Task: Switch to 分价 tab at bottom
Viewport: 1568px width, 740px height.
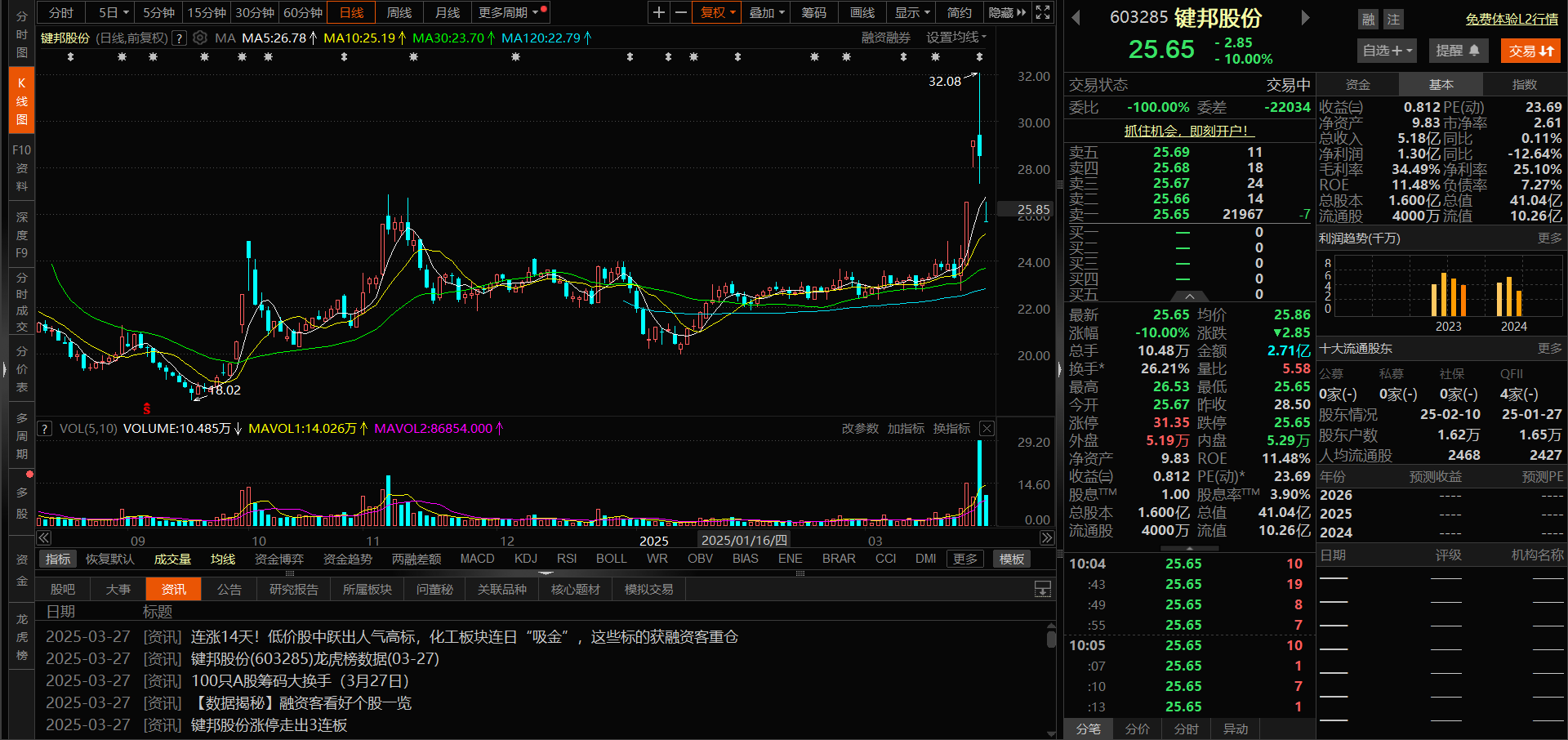Action: click(x=1138, y=729)
